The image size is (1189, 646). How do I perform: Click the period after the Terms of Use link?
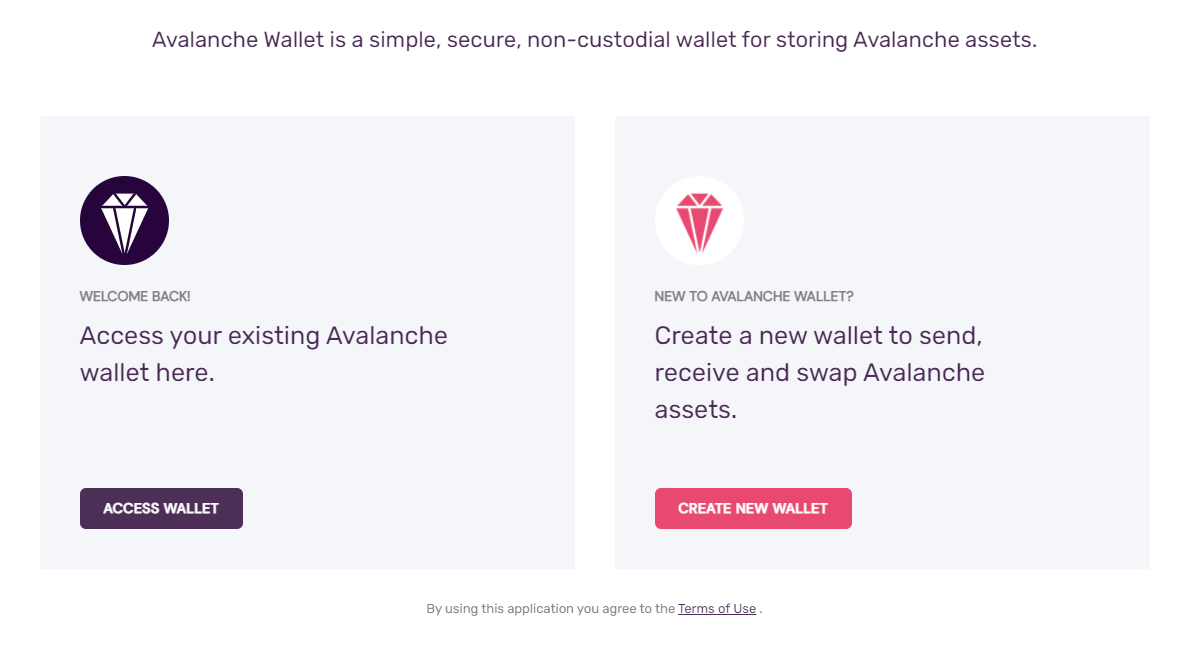762,608
